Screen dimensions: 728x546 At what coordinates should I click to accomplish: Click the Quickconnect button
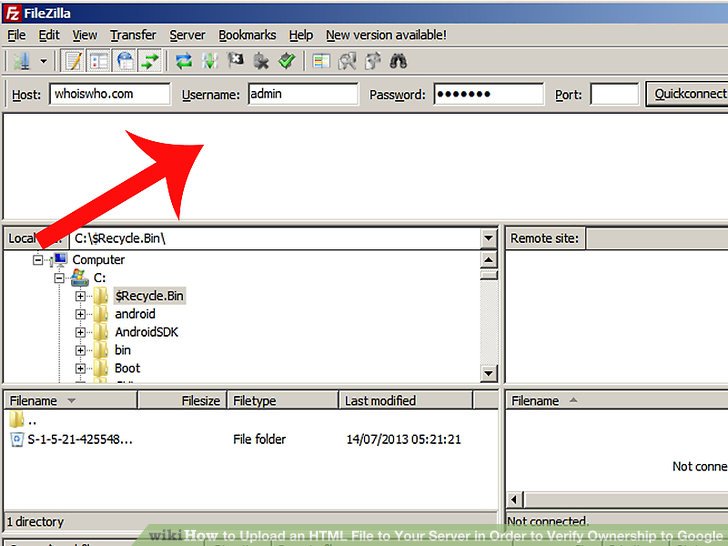pos(688,94)
